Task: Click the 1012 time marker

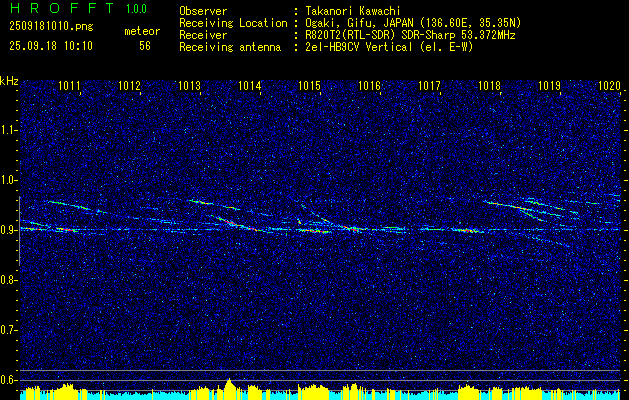Action: click(130, 85)
